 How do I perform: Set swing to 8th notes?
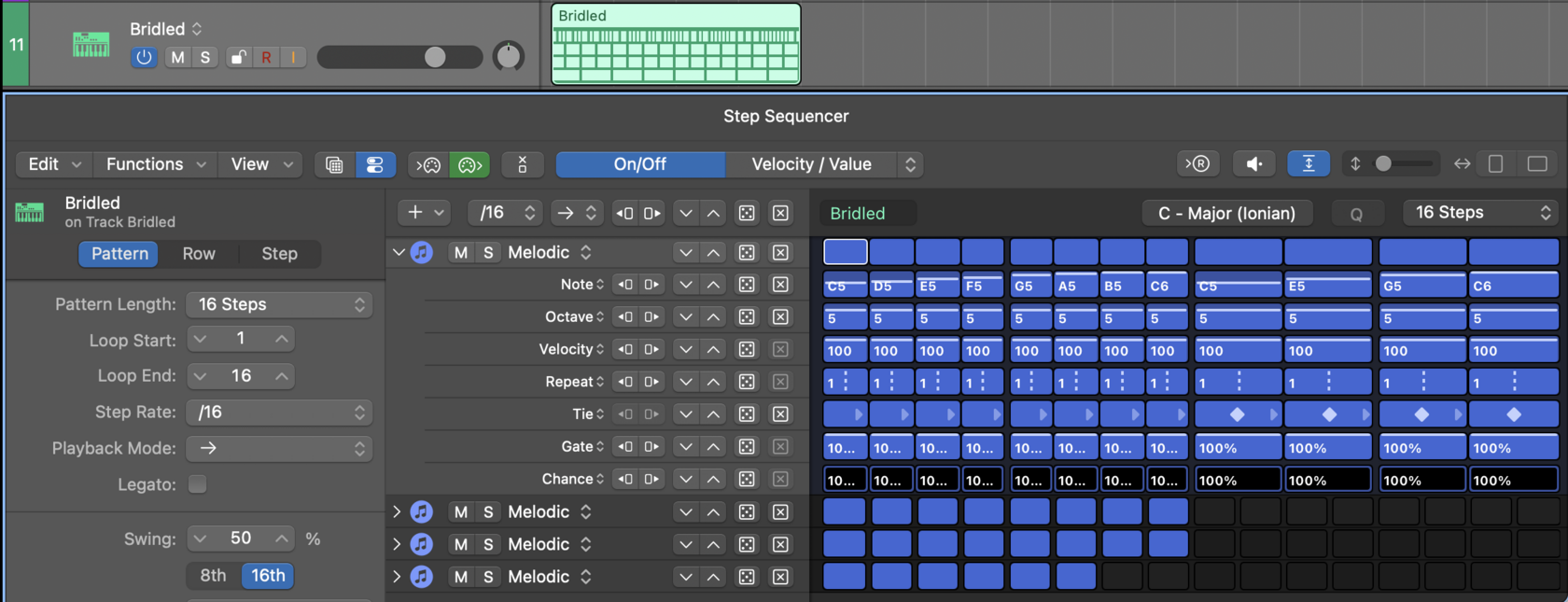(x=213, y=576)
